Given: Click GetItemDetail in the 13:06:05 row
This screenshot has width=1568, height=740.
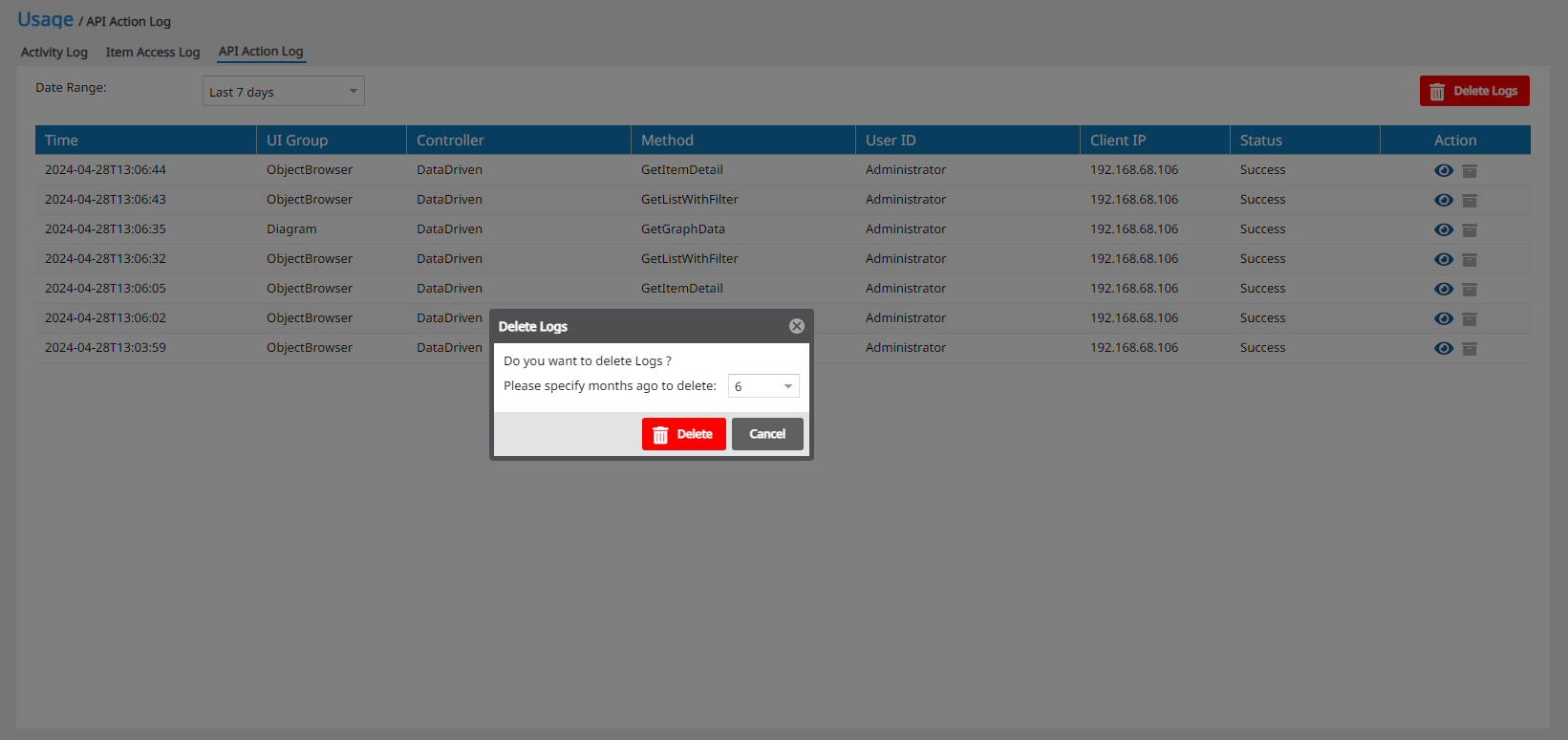Looking at the screenshot, I should coord(682,289).
